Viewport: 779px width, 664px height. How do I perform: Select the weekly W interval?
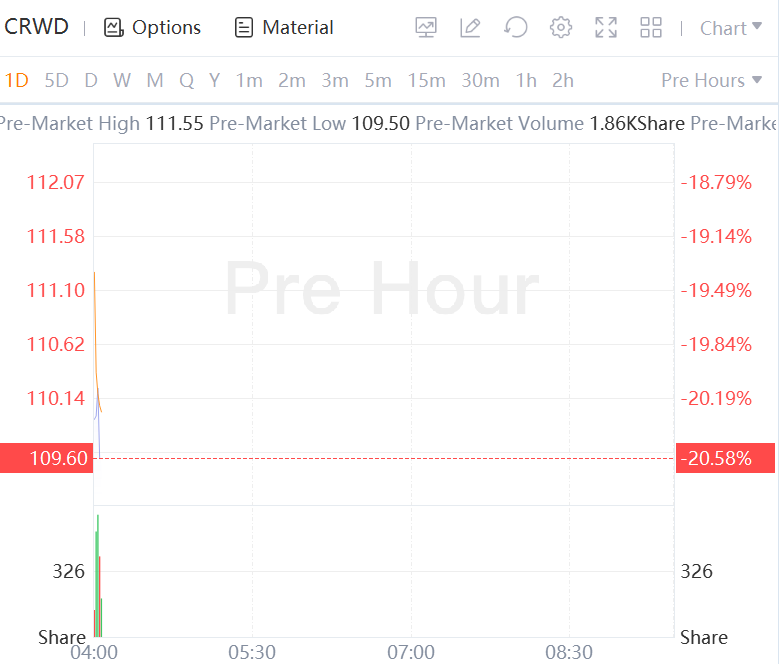[x=122, y=80]
